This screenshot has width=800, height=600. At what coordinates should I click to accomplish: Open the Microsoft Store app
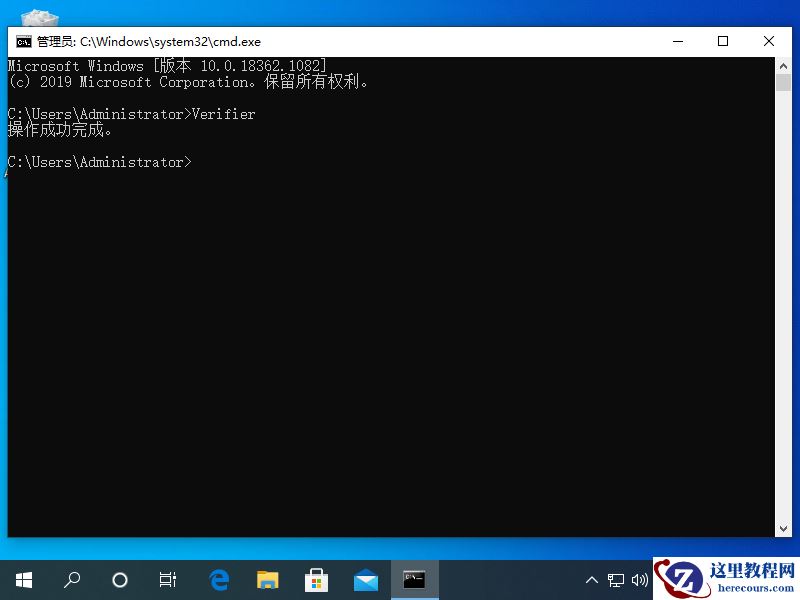[316, 580]
